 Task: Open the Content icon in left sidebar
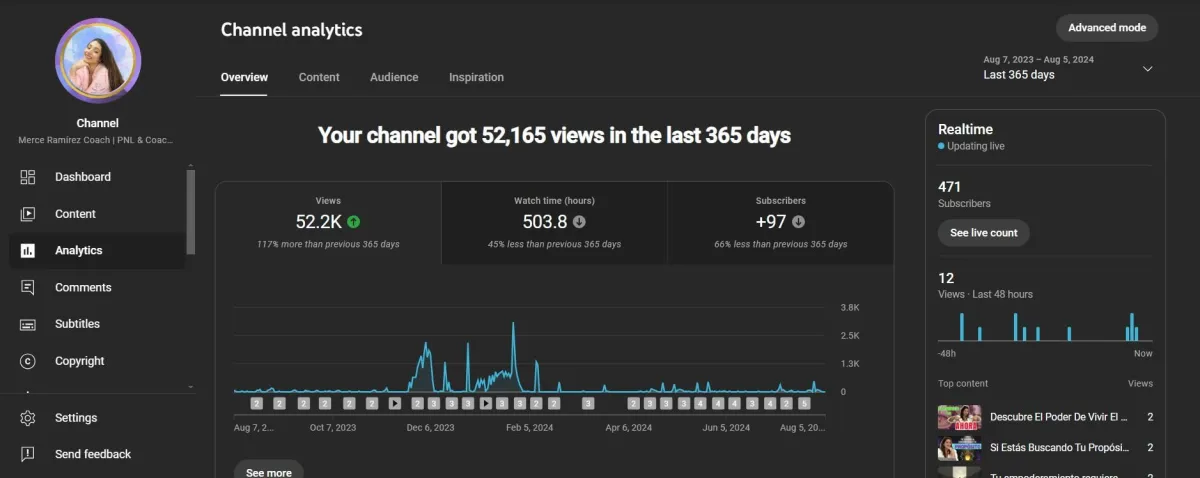pyautogui.click(x=28, y=214)
